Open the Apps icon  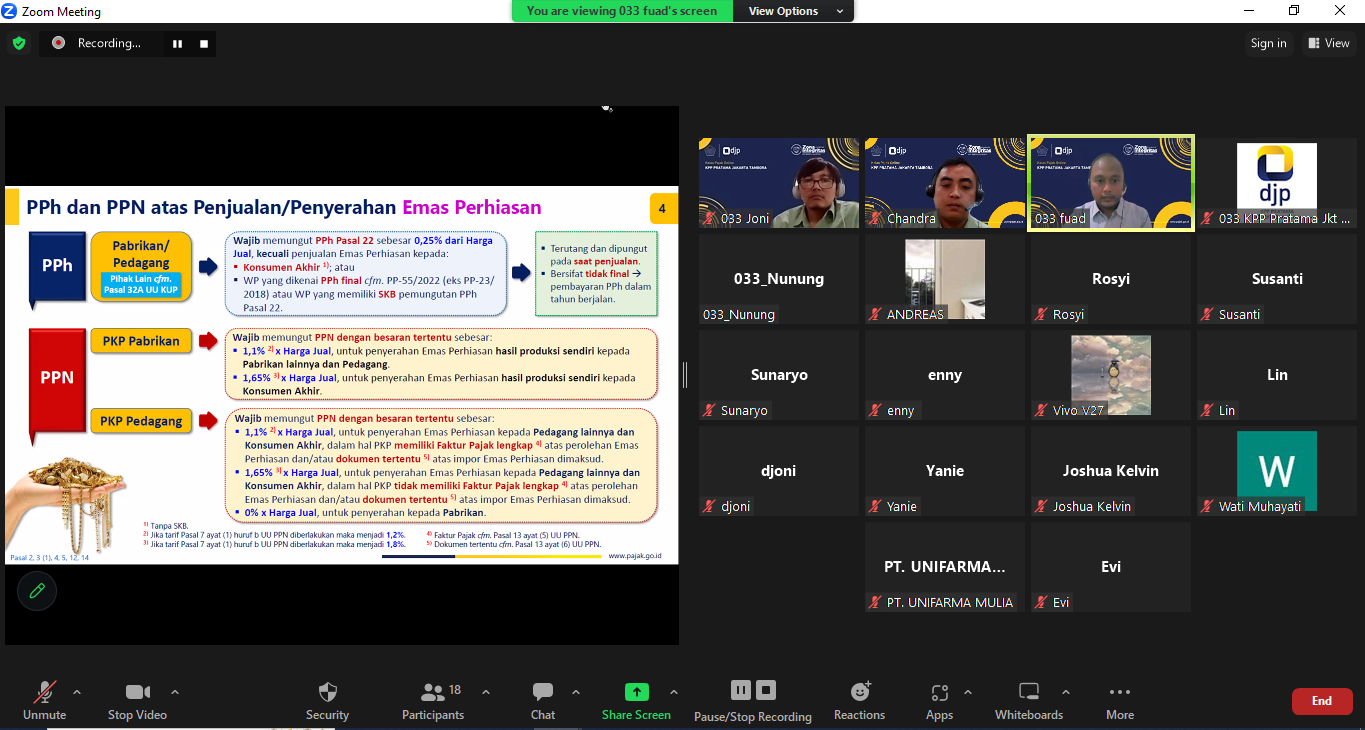click(939, 692)
